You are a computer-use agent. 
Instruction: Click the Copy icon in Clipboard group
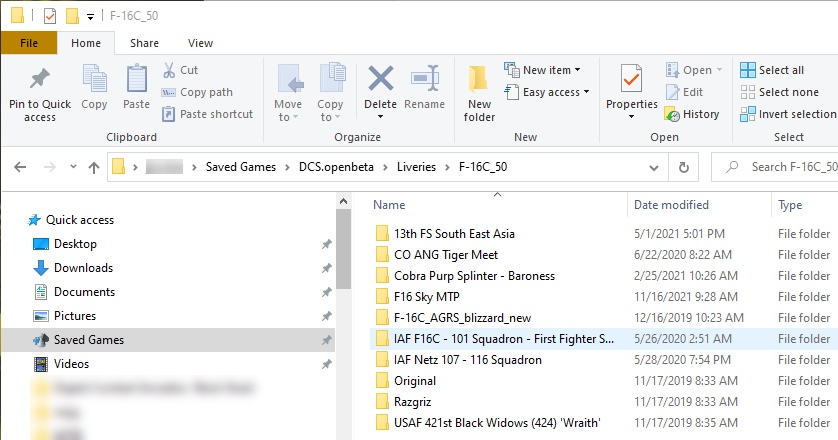pyautogui.click(x=94, y=78)
